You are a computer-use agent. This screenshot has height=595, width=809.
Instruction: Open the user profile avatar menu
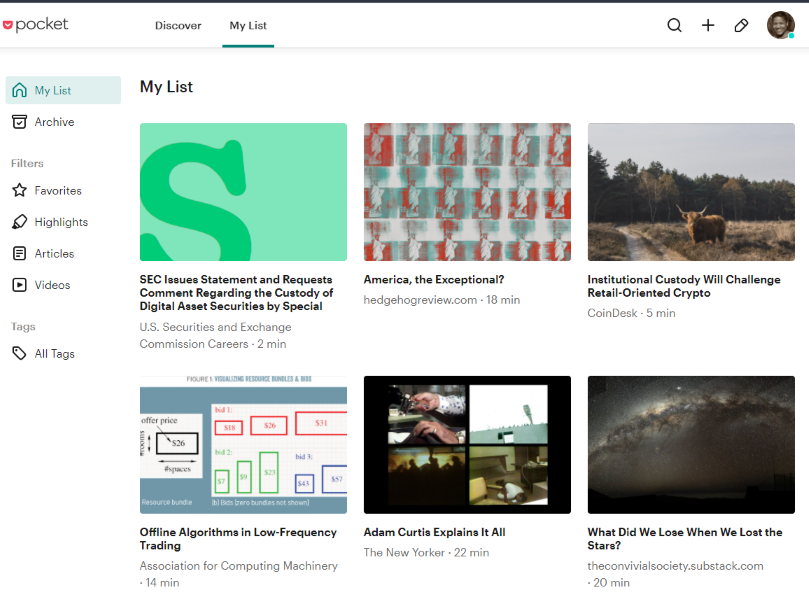tap(780, 25)
